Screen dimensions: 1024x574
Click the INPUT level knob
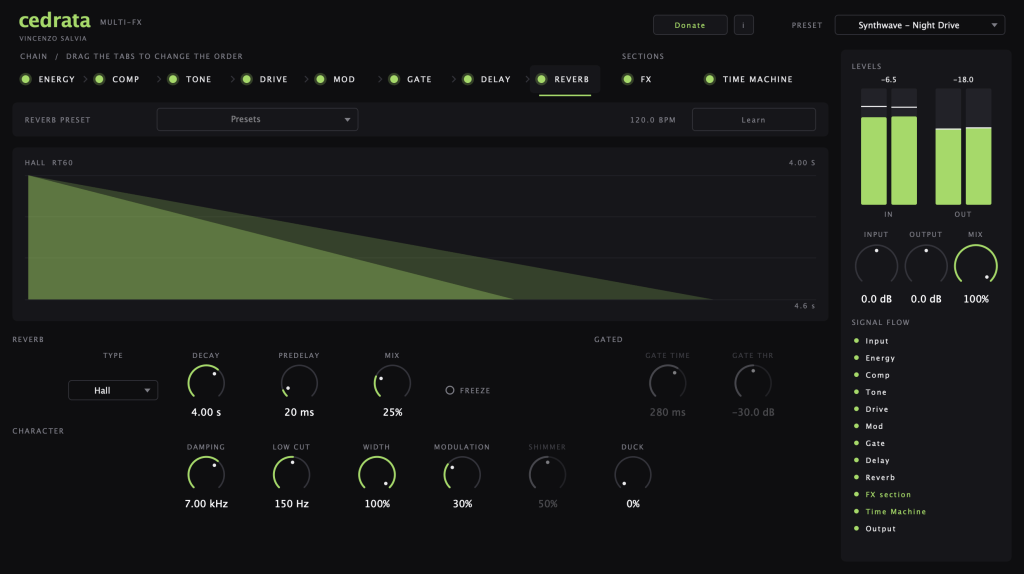click(x=876, y=266)
